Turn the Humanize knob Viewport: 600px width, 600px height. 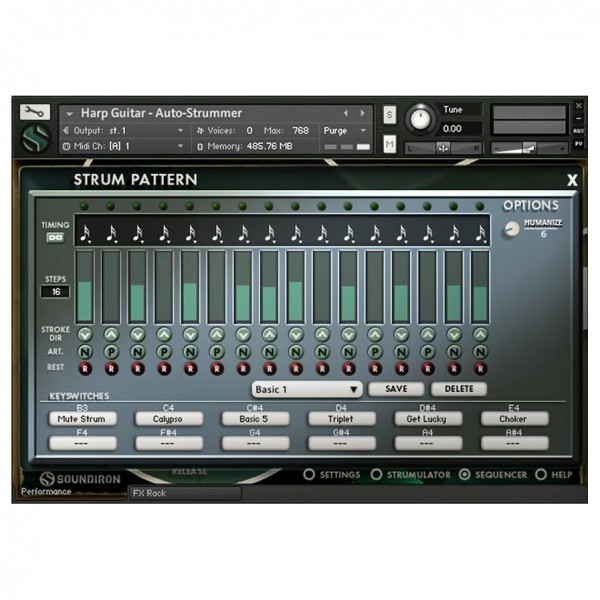(512, 229)
